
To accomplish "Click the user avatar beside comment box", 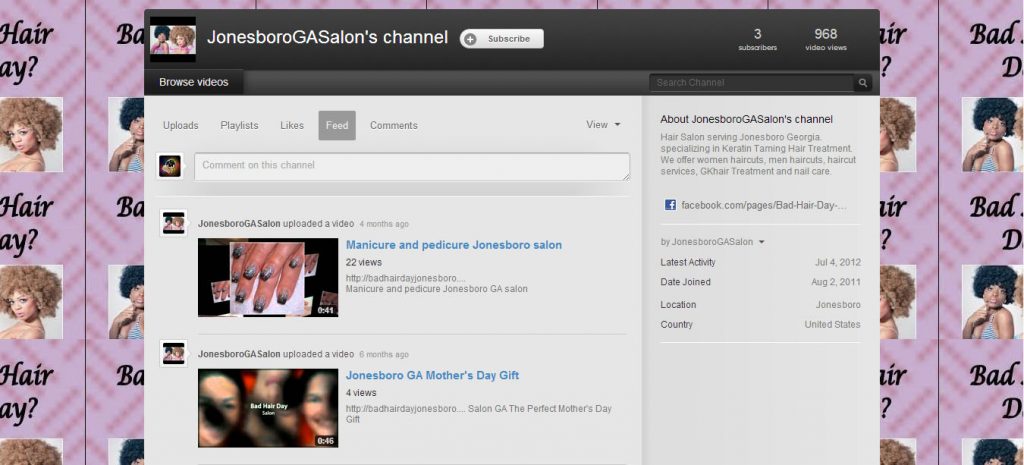I will pyautogui.click(x=170, y=166).
